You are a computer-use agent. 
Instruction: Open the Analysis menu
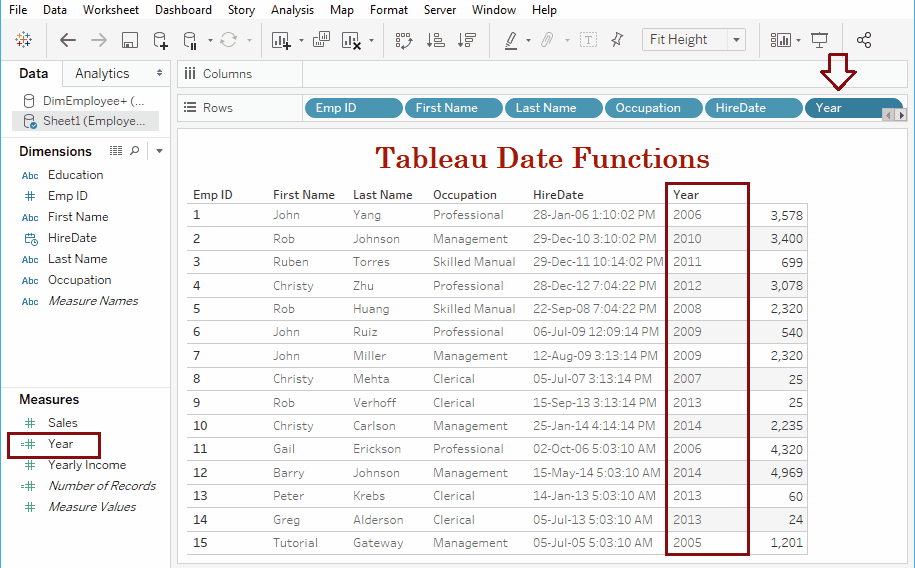(x=292, y=10)
